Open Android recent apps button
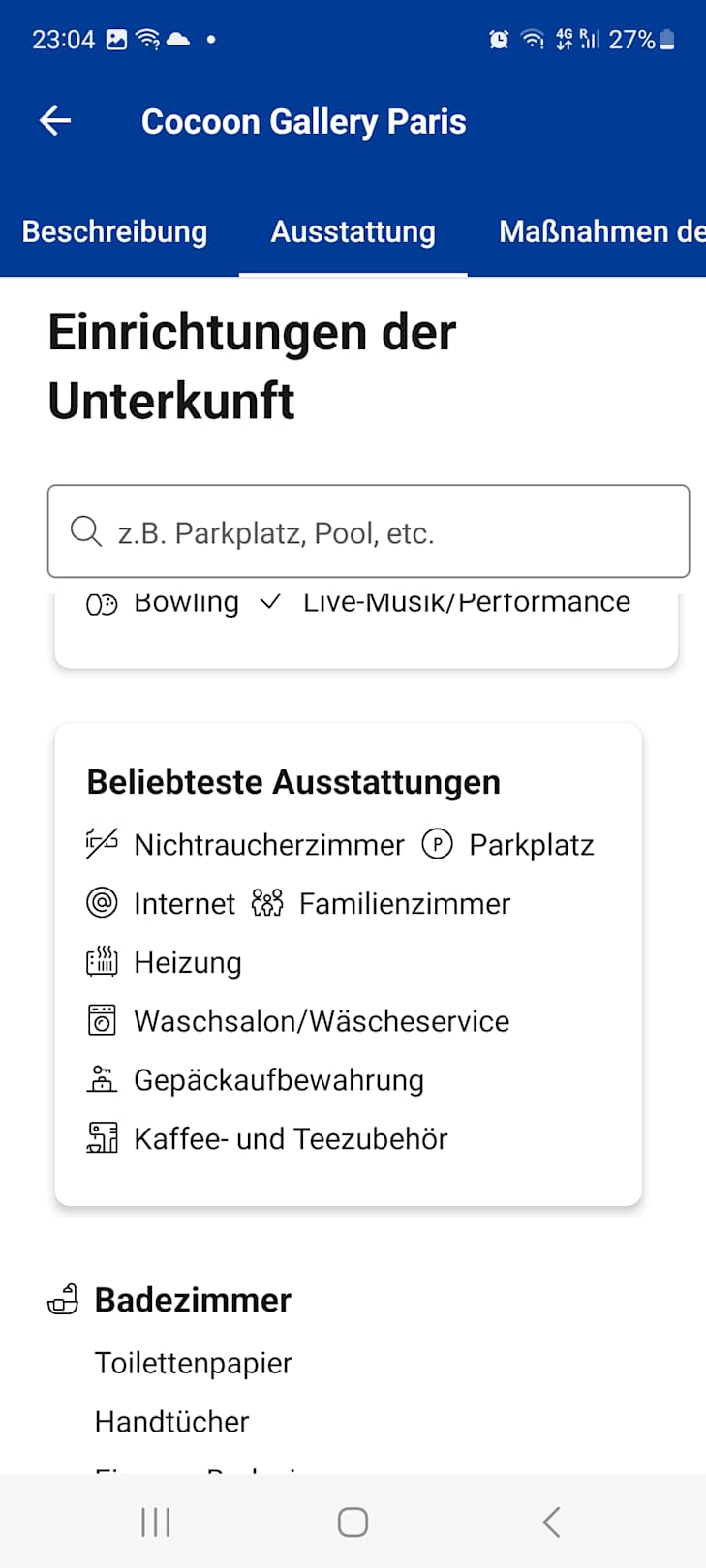 click(x=155, y=1522)
